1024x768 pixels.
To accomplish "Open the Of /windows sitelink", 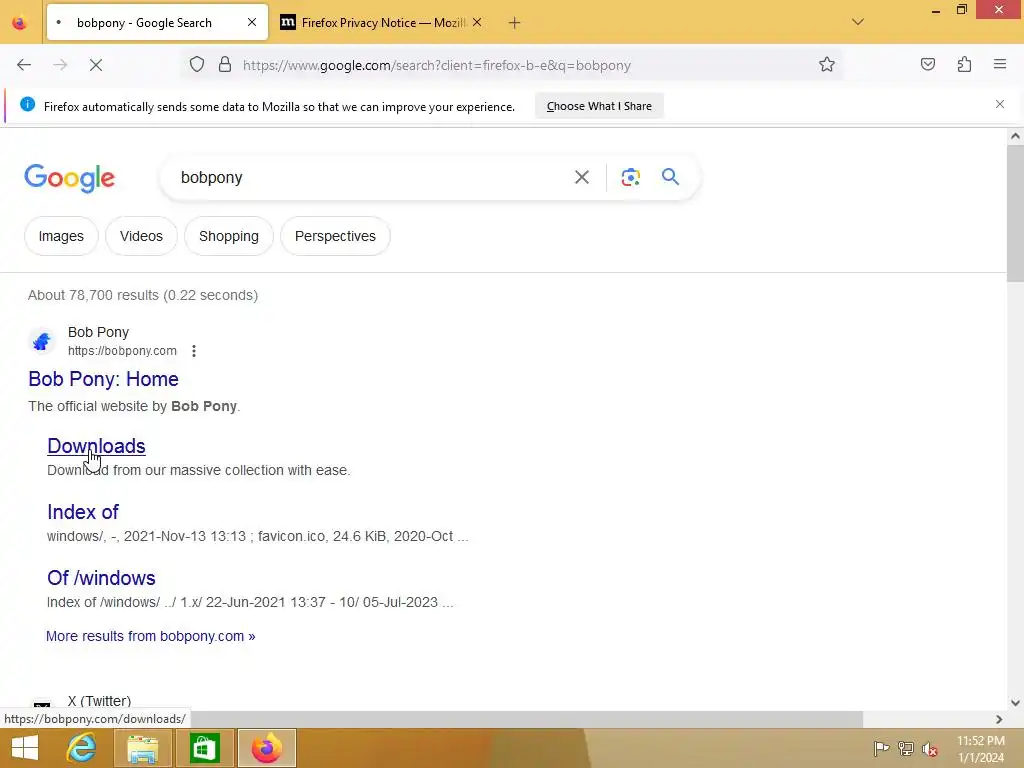I will click(101, 578).
